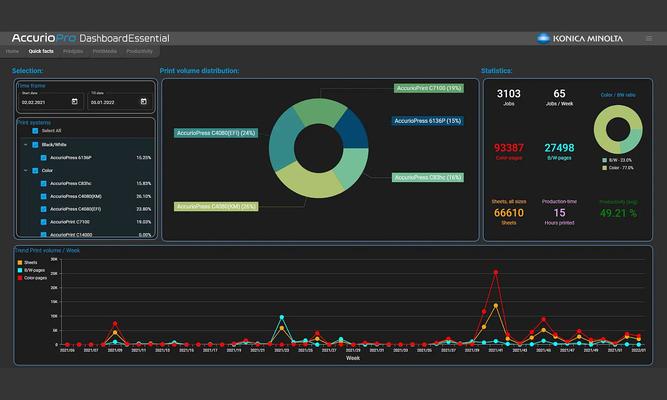Click the 93387 color pages value

[x=509, y=148]
